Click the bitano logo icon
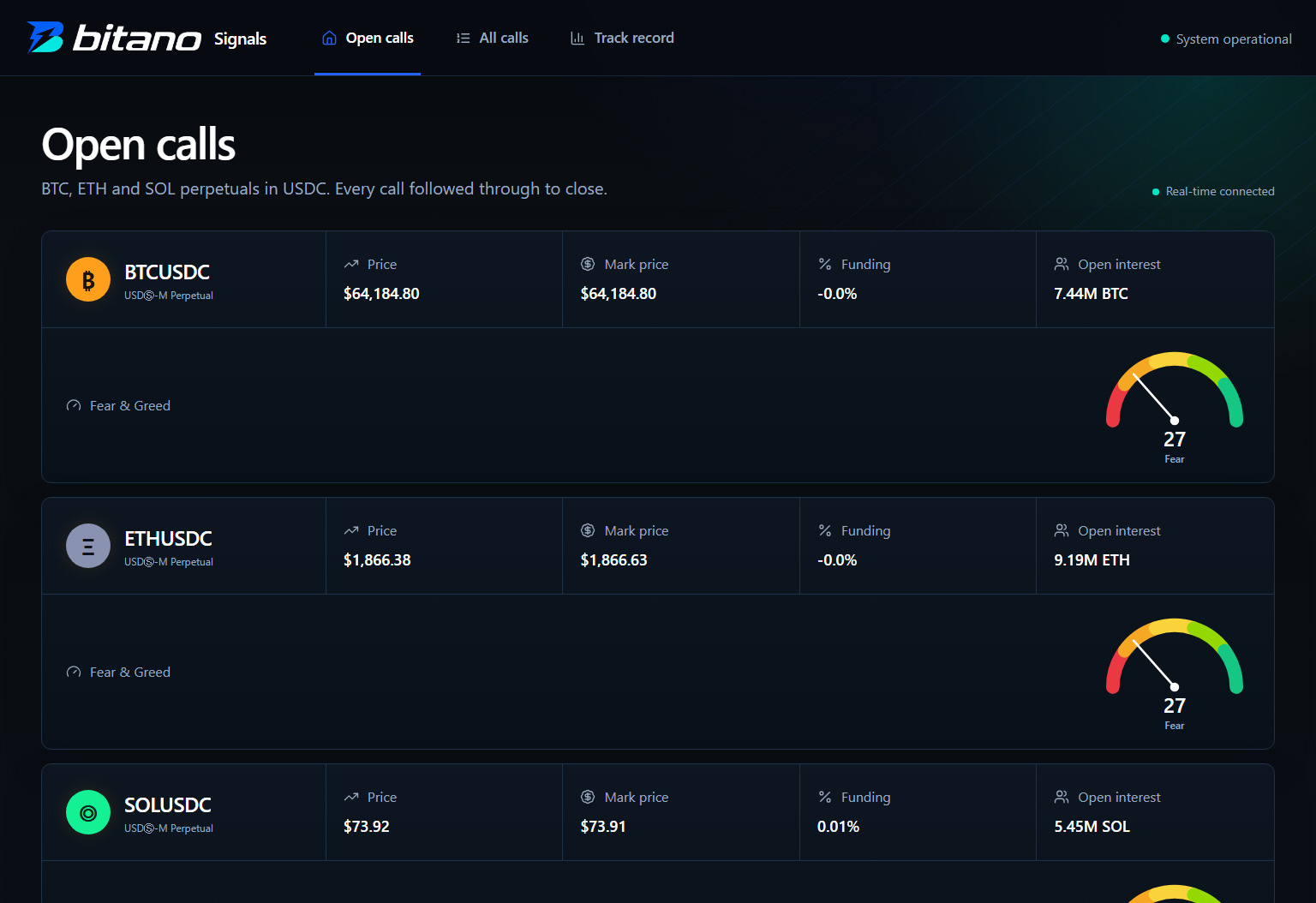The width and height of the screenshot is (1316, 903). [x=45, y=38]
